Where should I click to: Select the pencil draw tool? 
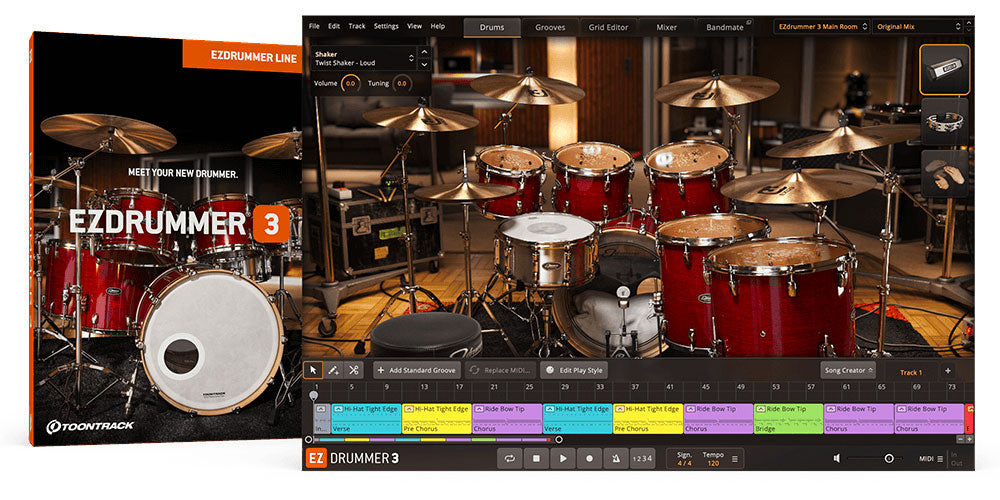333,370
